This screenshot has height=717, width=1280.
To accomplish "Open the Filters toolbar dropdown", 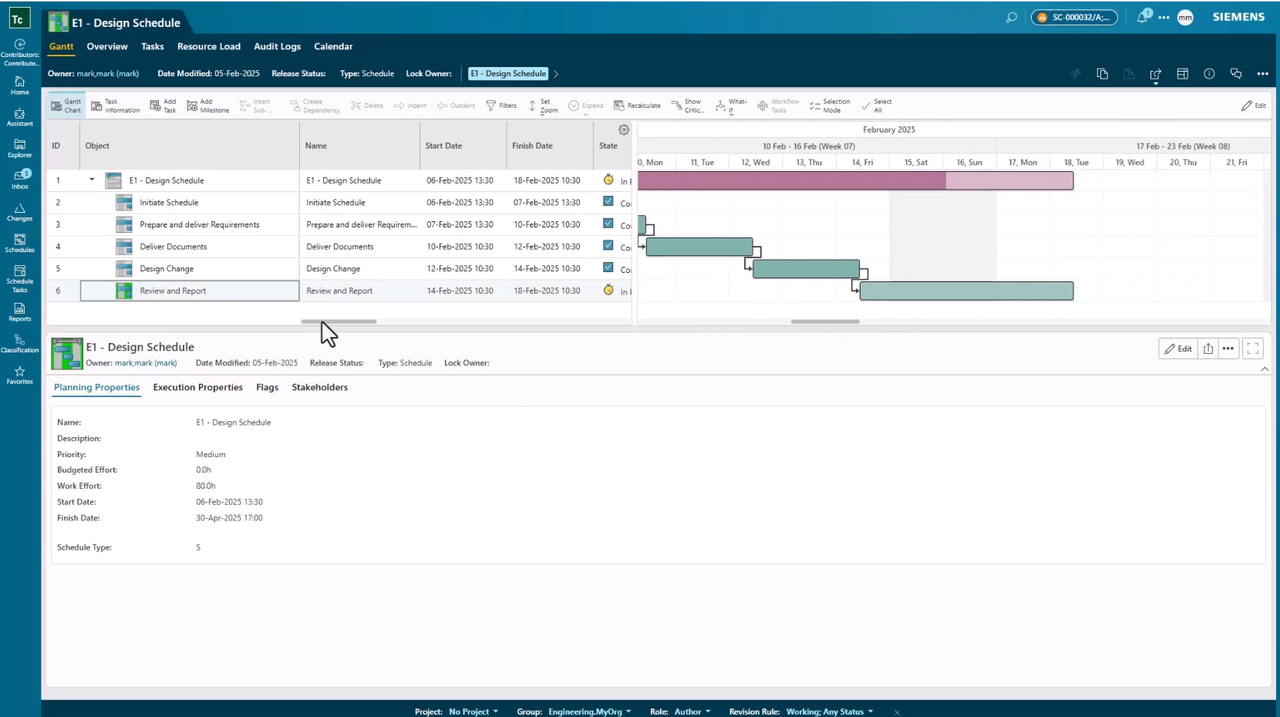I will pyautogui.click(x=501, y=105).
